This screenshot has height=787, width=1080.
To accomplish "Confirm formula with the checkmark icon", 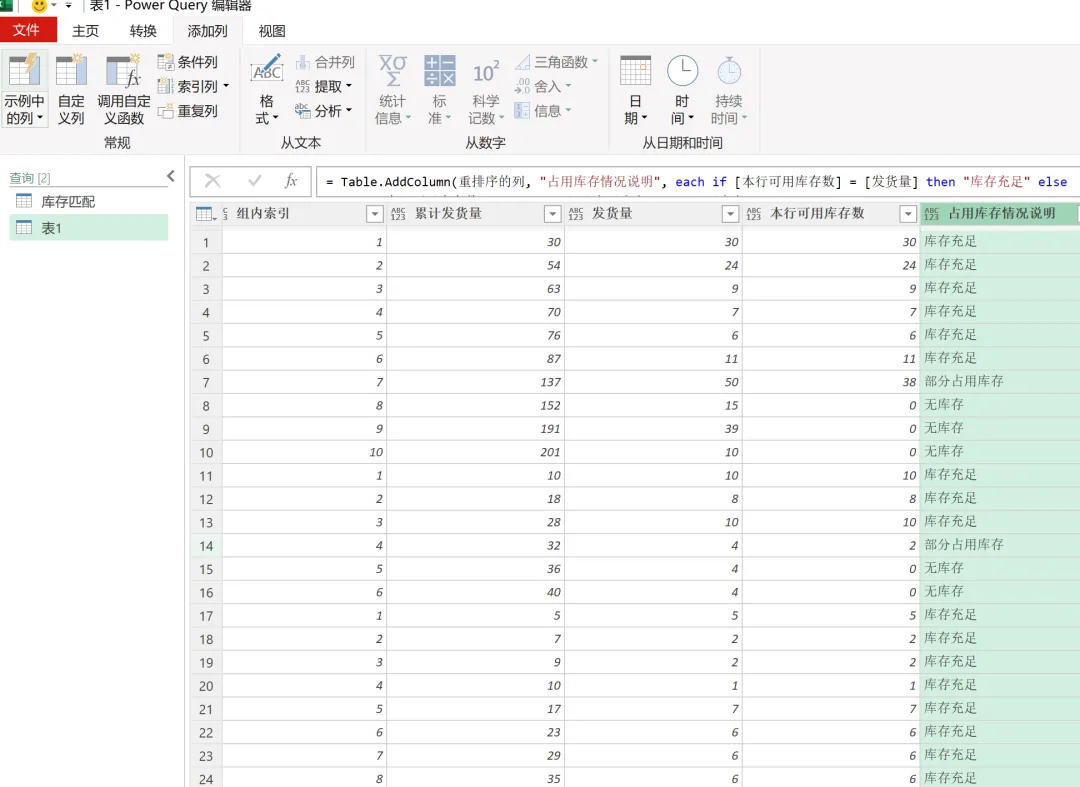I will pyautogui.click(x=255, y=181).
